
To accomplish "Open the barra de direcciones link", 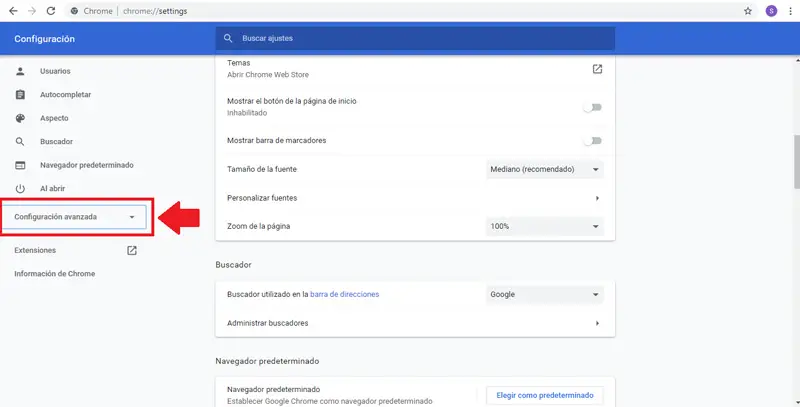I will click(344, 294).
